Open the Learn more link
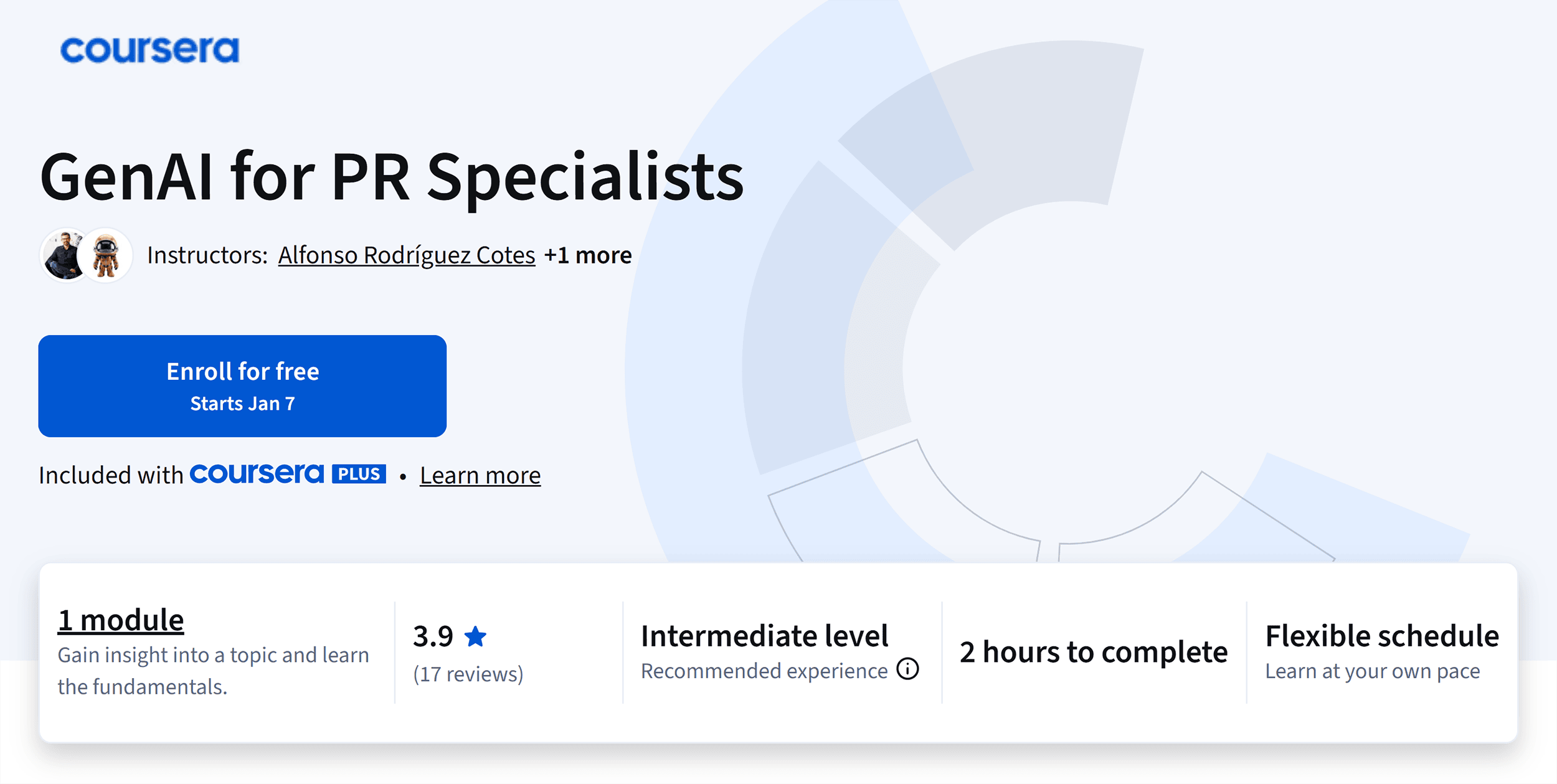 480,475
